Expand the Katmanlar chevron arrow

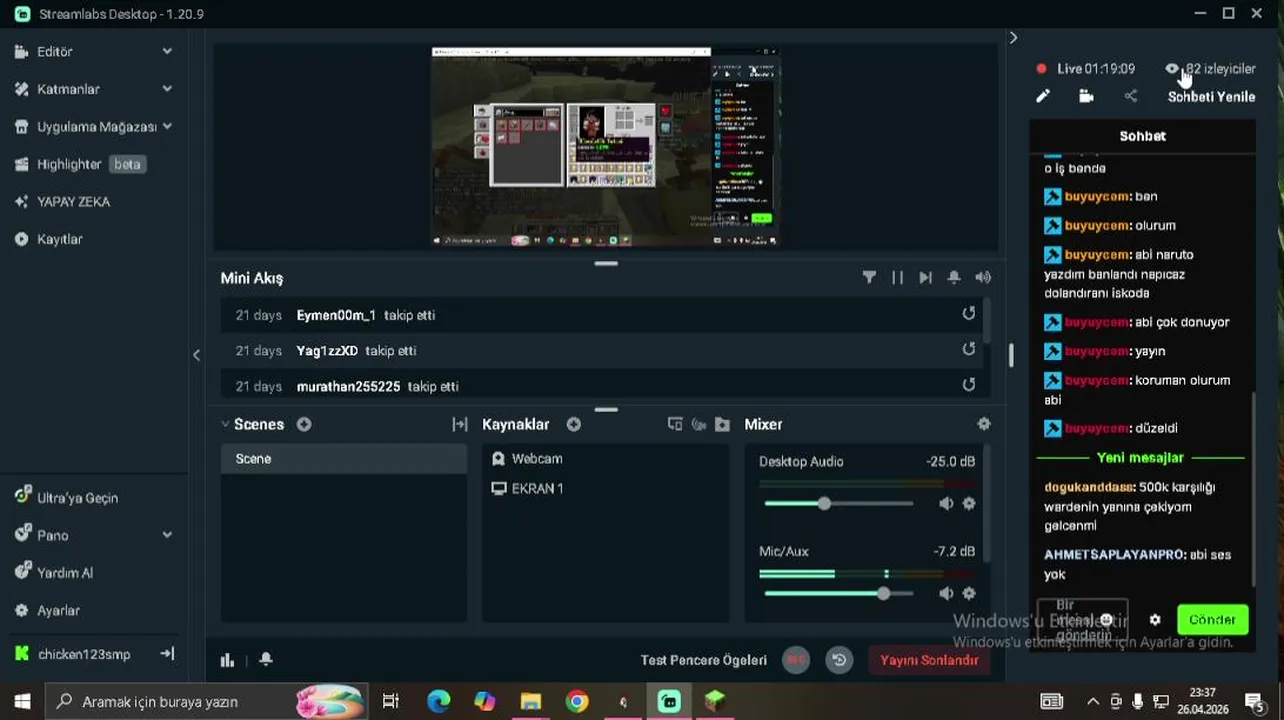point(167,89)
